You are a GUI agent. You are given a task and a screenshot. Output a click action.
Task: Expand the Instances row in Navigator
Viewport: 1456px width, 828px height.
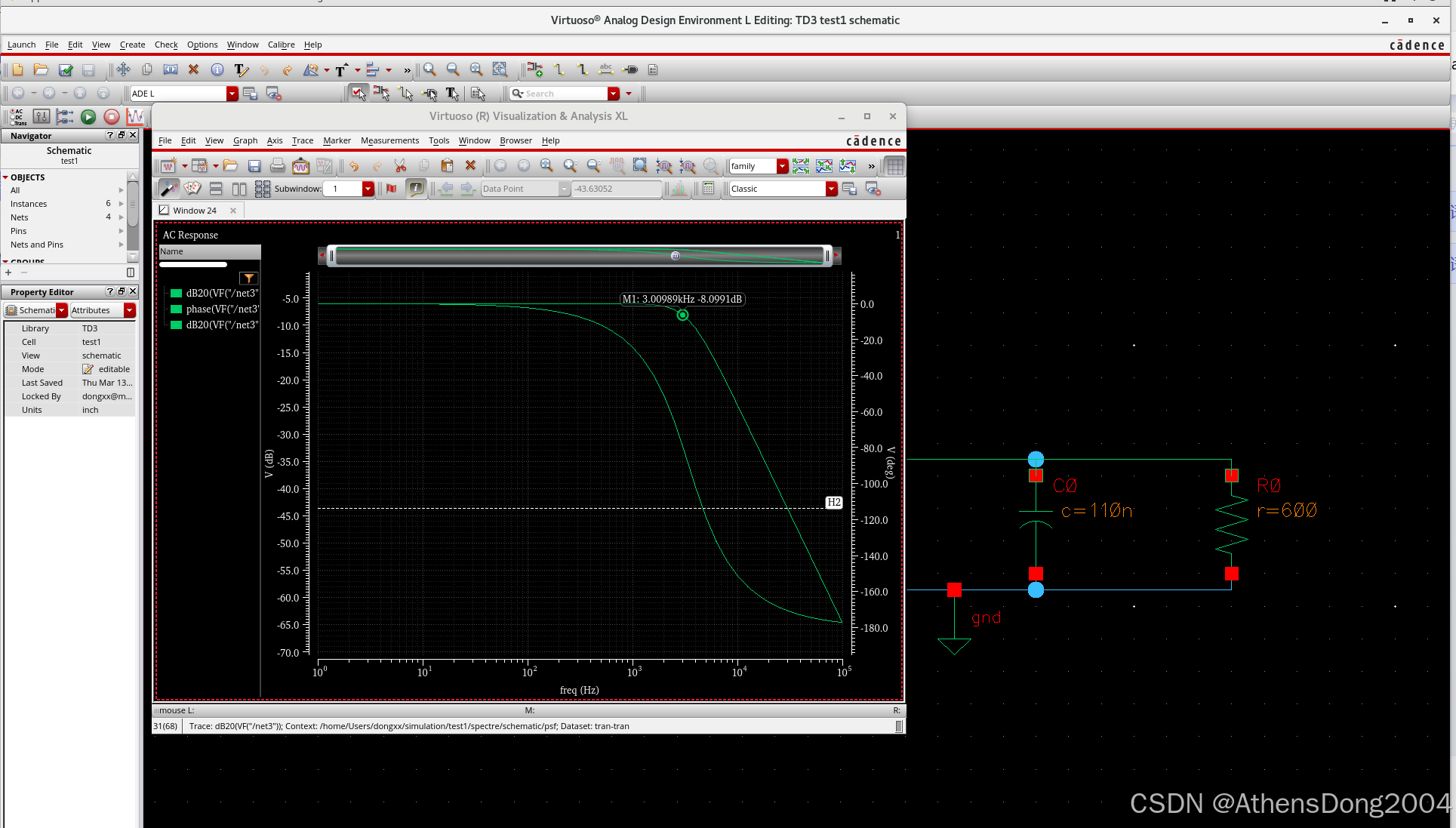121,204
